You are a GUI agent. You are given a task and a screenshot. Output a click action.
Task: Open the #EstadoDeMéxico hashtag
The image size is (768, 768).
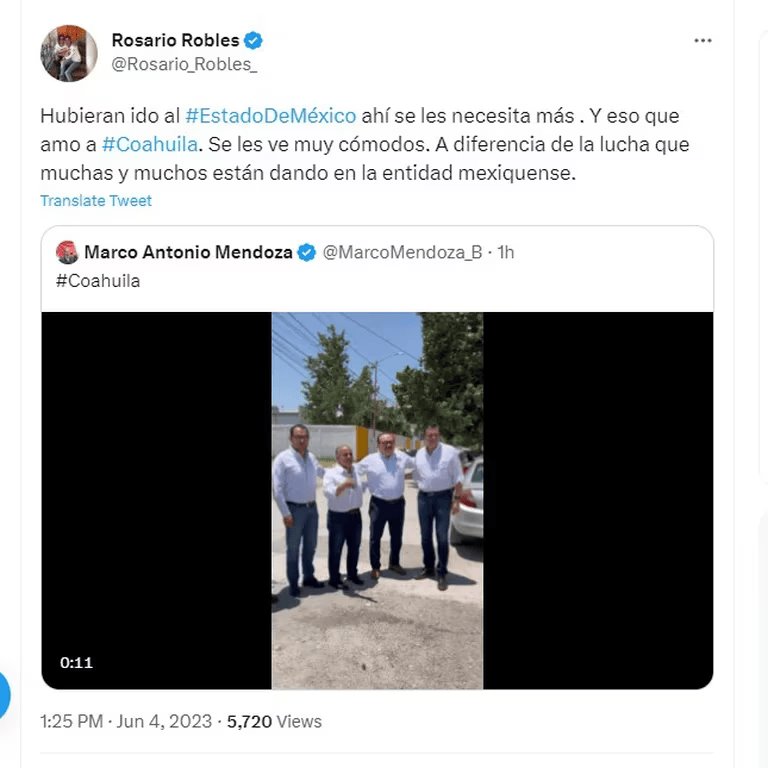[x=271, y=116]
